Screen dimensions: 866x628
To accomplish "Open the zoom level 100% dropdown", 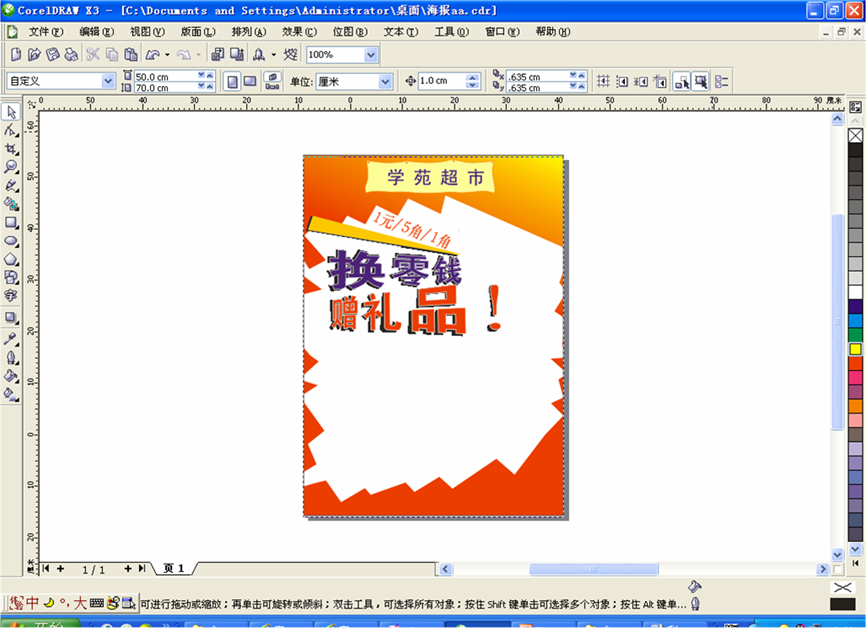I will pos(371,55).
